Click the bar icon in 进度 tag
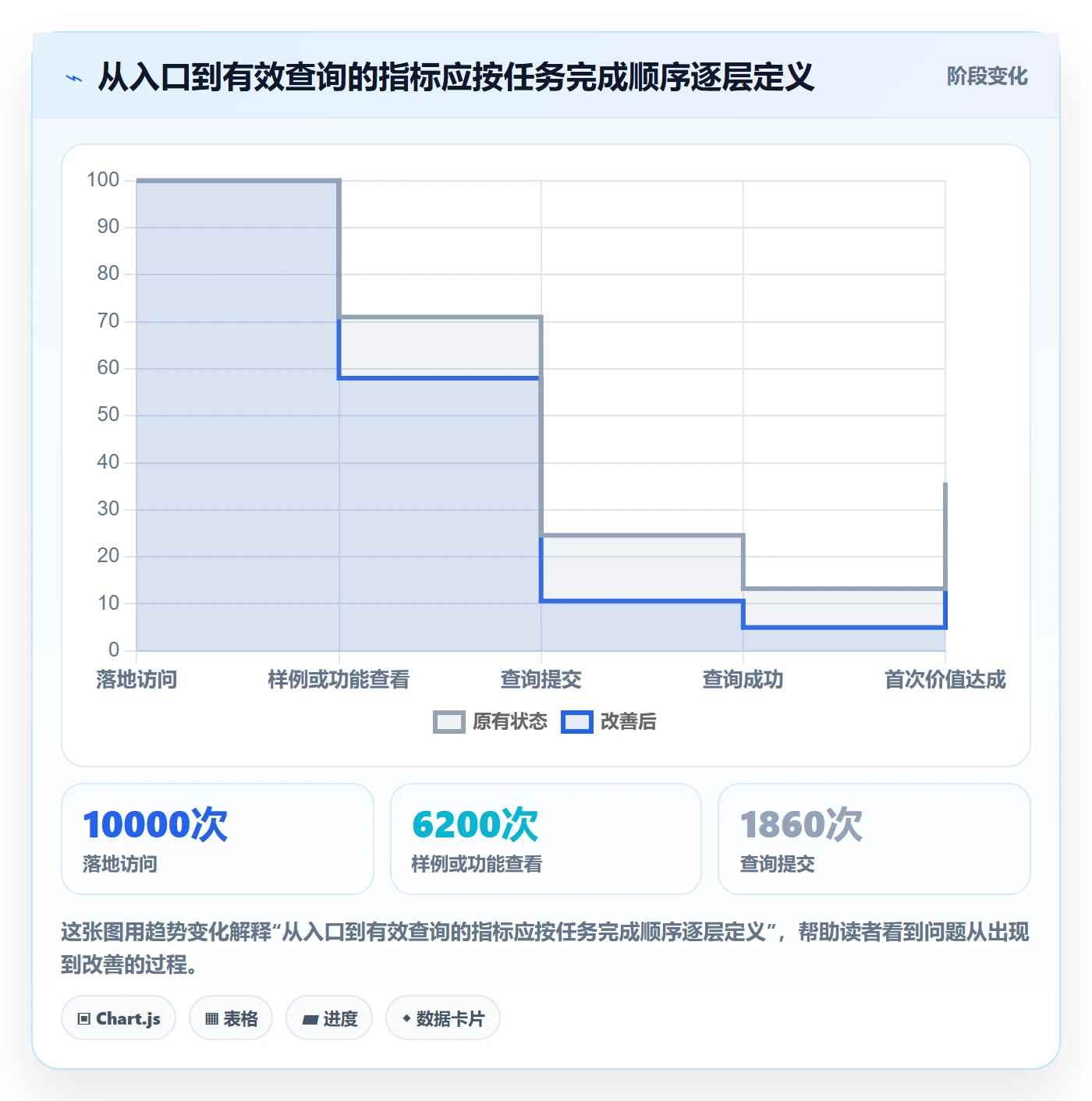Viewport: 1092px width, 1101px height. point(310,1019)
